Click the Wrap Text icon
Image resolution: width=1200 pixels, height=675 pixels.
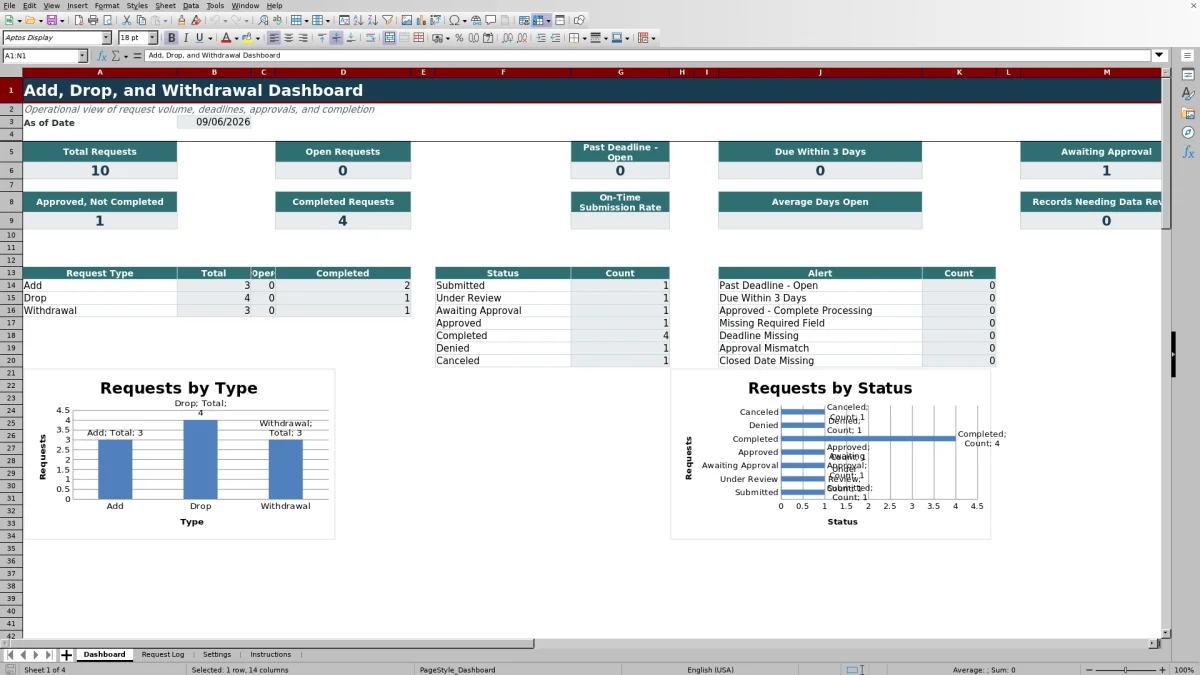[370, 38]
